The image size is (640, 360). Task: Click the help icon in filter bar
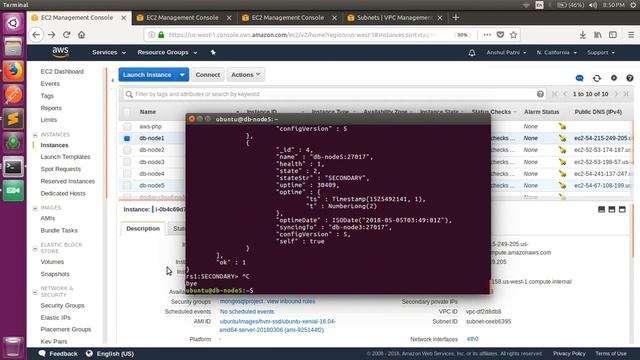point(540,94)
